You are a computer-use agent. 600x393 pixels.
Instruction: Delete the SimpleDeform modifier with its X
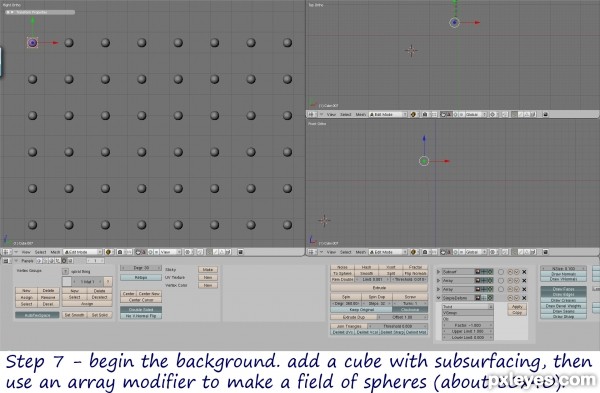524,298
